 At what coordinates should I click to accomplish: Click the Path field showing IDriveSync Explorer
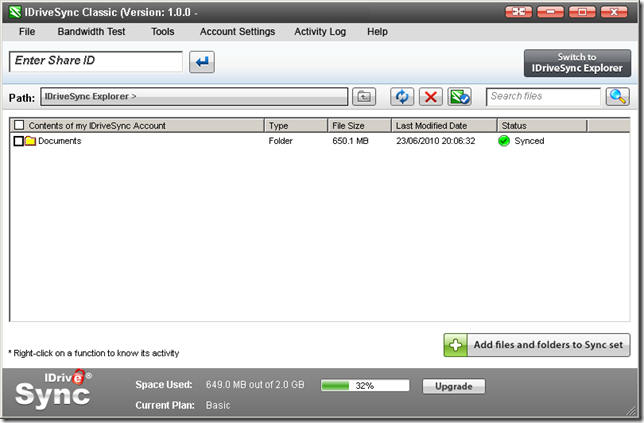point(194,97)
